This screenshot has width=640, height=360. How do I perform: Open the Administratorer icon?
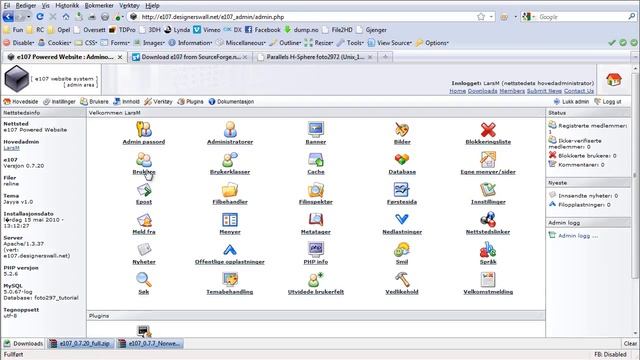(230, 129)
